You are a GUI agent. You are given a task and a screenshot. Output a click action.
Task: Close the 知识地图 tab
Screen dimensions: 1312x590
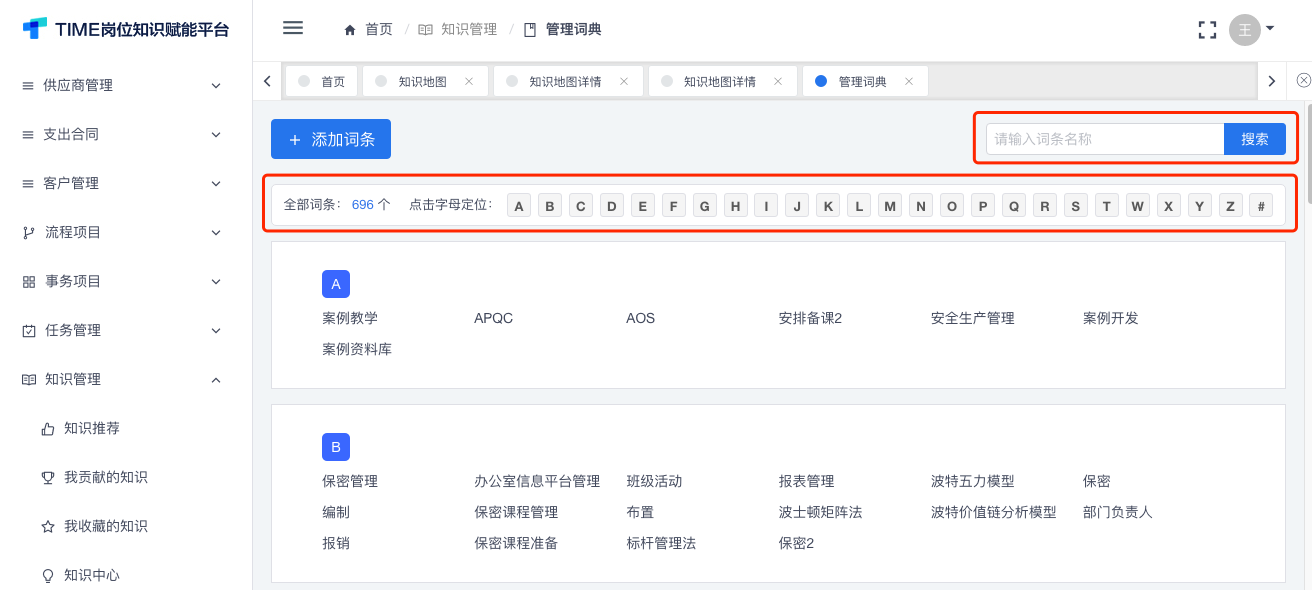click(x=469, y=81)
